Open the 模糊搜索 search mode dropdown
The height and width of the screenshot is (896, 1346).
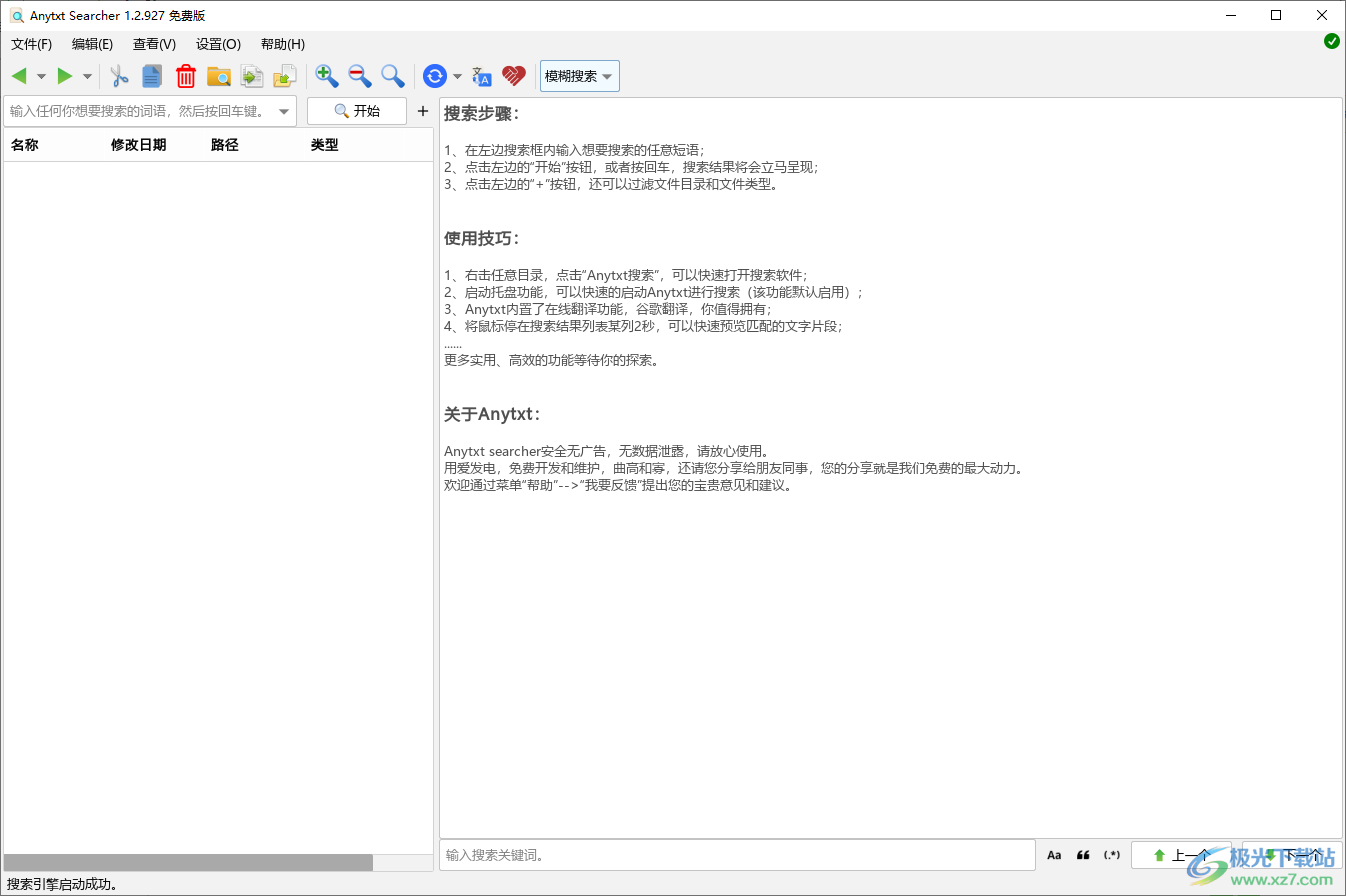pos(580,76)
